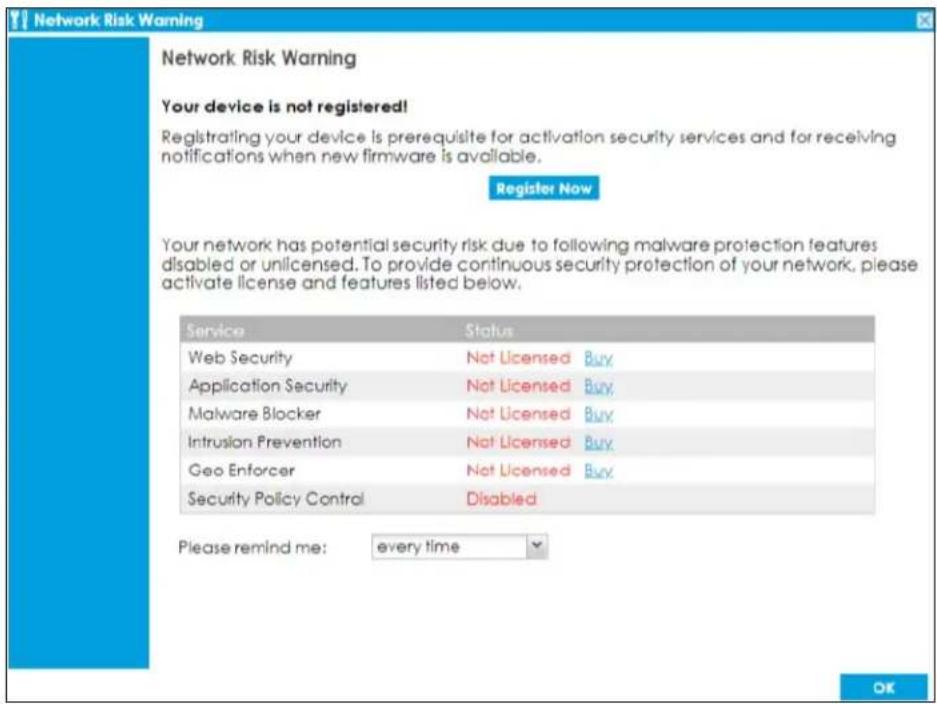
Task: Open the 'every time' reminder dropdown
Action: pos(459,547)
